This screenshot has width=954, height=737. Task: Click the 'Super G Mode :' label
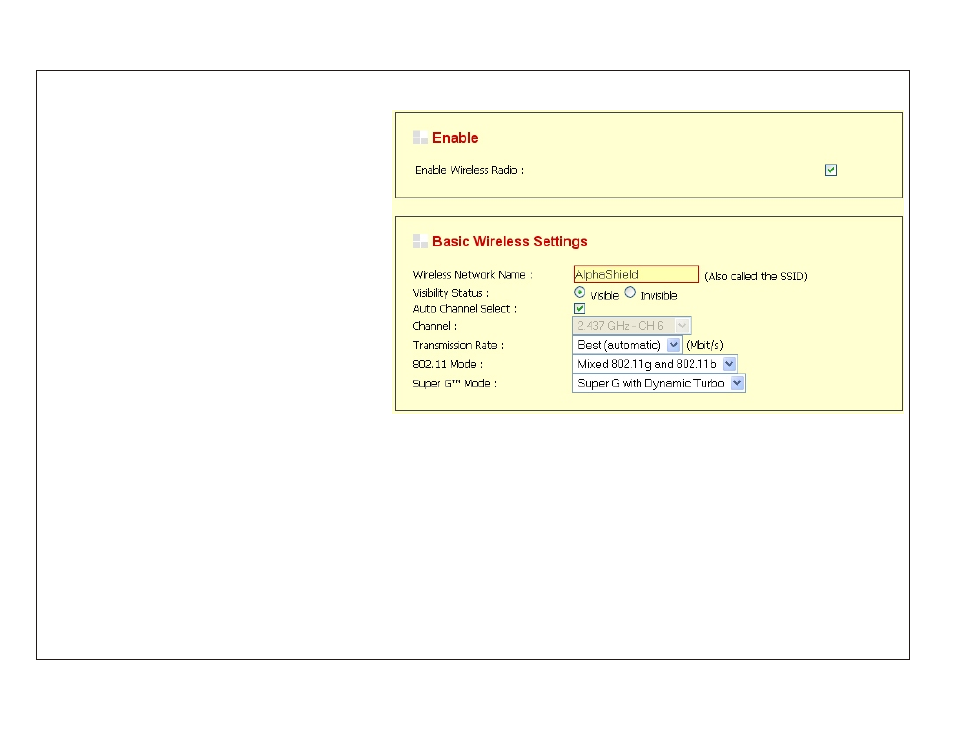pyautogui.click(x=454, y=383)
